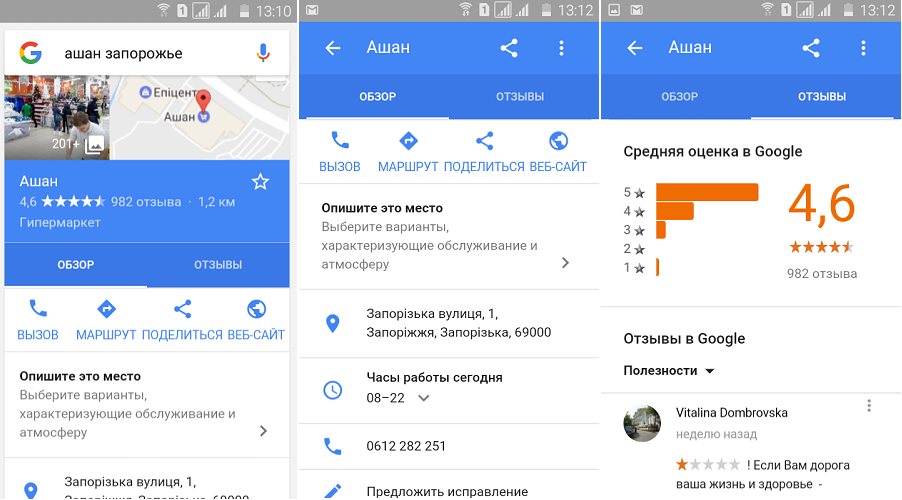The width and height of the screenshot is (902, 500).
Task: Select ОБЗОР tab in right screen
Action: 679,97
